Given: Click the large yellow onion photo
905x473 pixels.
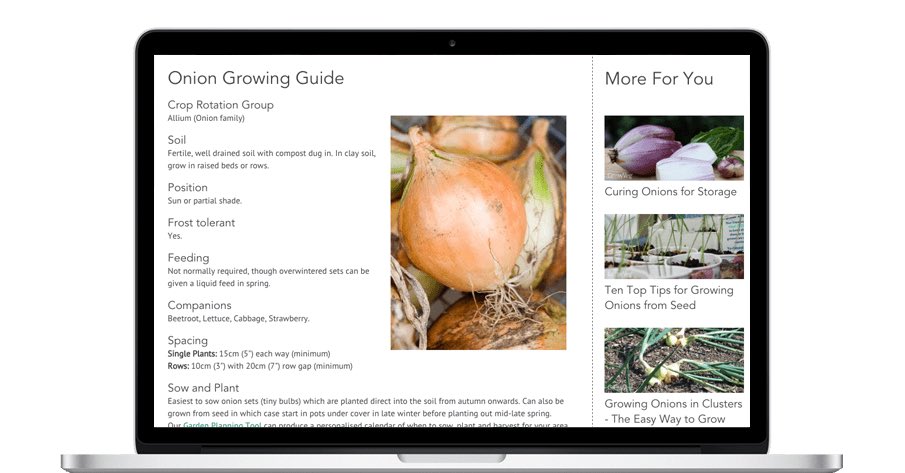Looking at the screenshot, I should tap(478, 232).
